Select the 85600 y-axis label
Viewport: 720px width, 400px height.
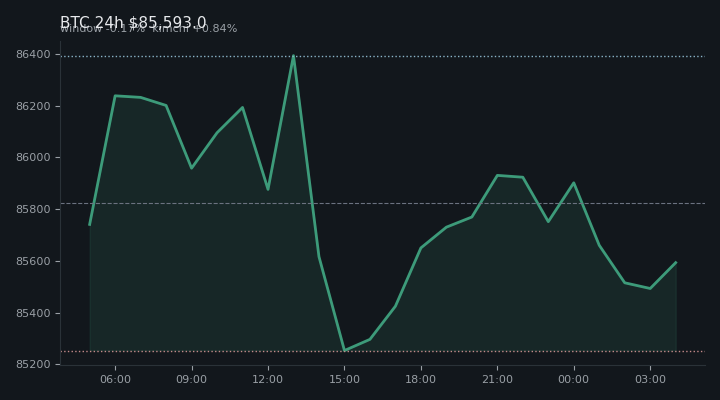pos(33,261)
